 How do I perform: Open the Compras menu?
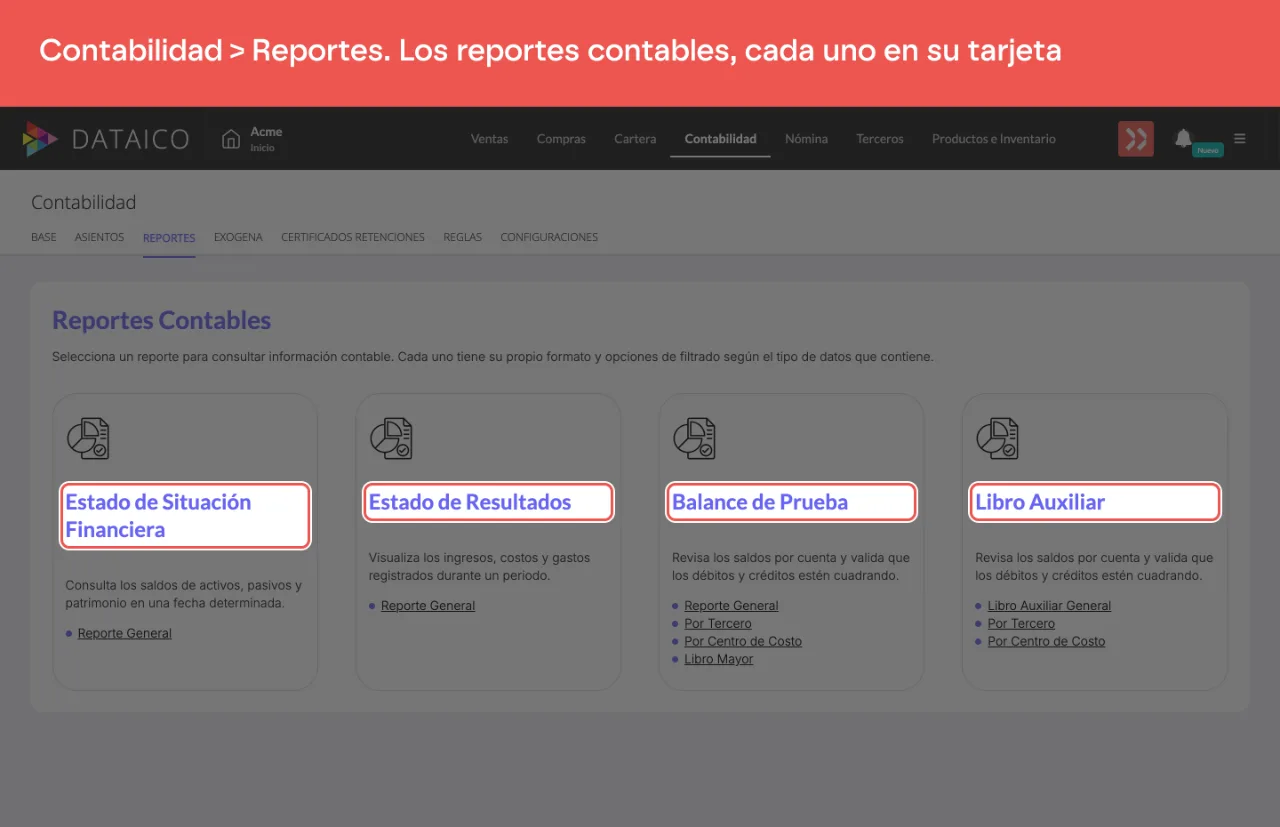point(561,139)
